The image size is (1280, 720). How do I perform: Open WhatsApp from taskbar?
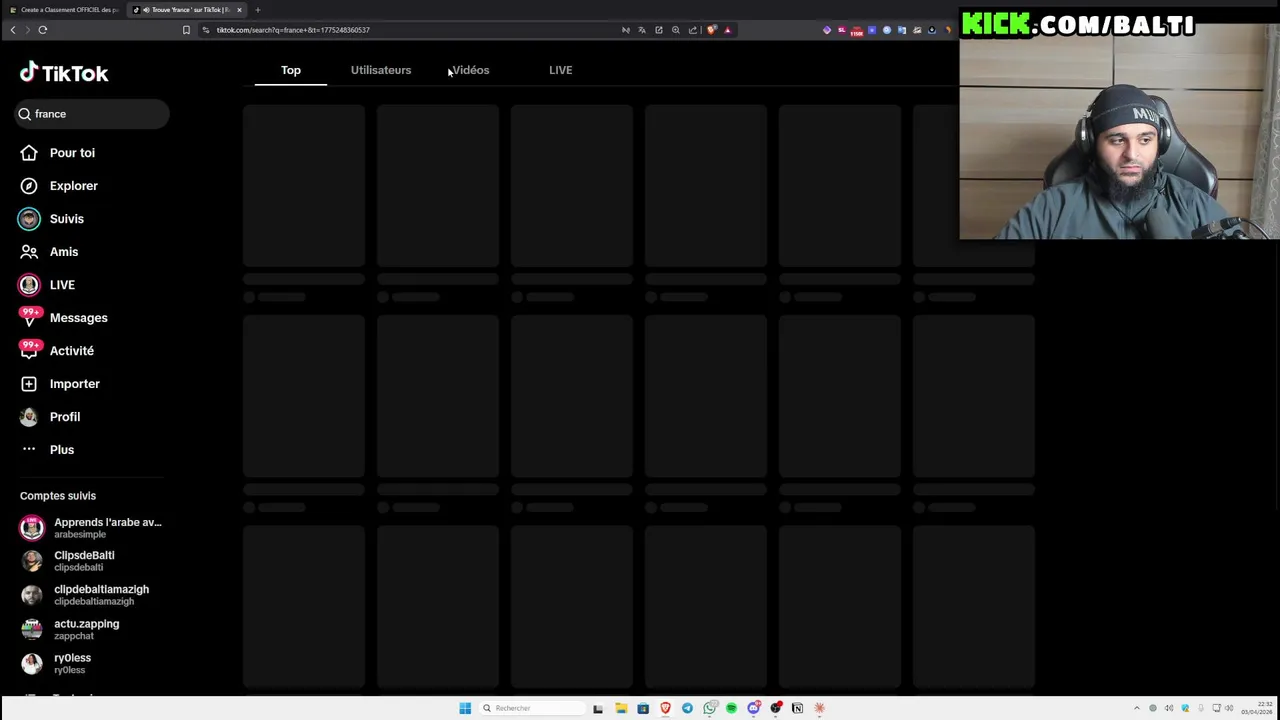click(x=709, y=708)
